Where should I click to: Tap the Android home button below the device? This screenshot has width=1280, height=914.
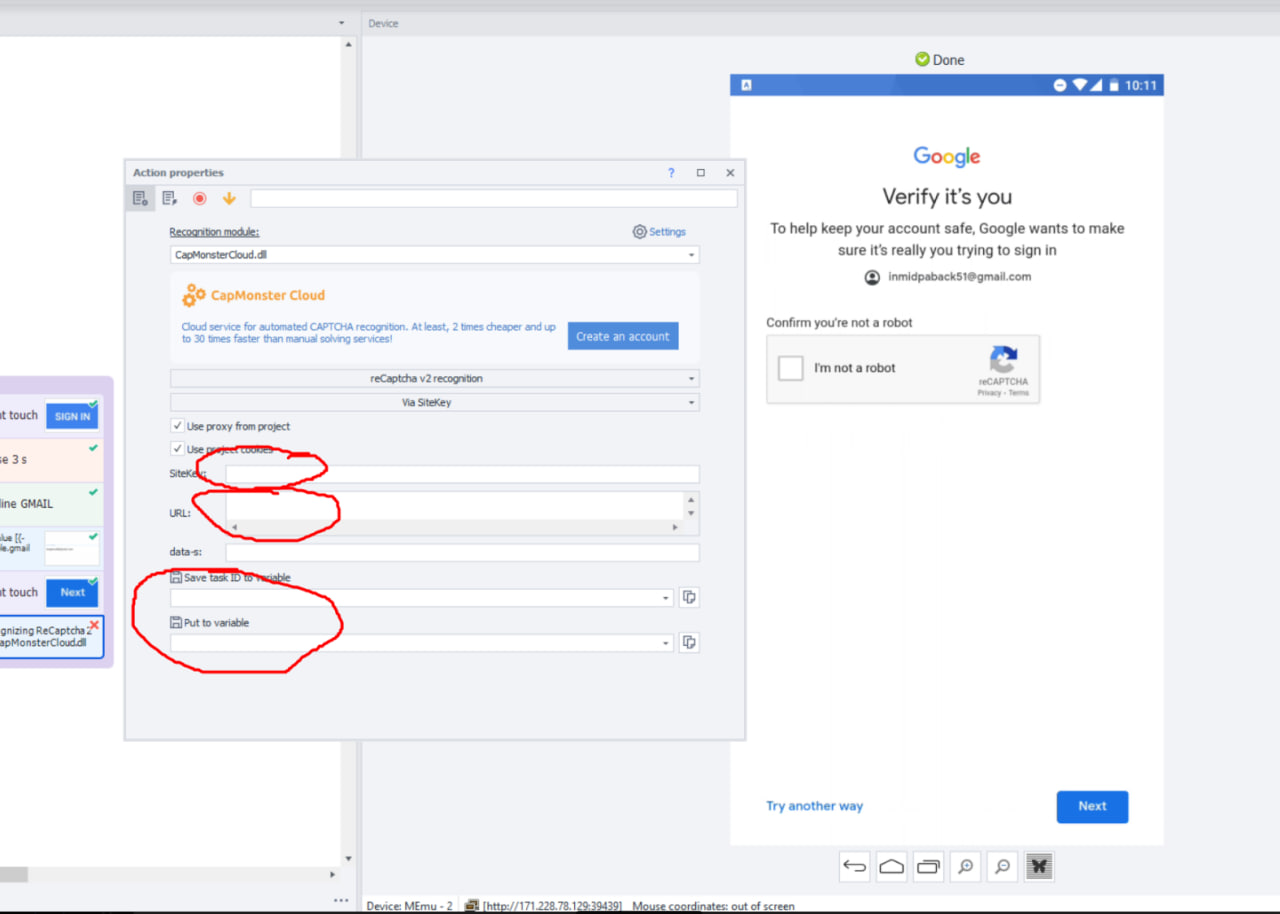click(891, 867)
